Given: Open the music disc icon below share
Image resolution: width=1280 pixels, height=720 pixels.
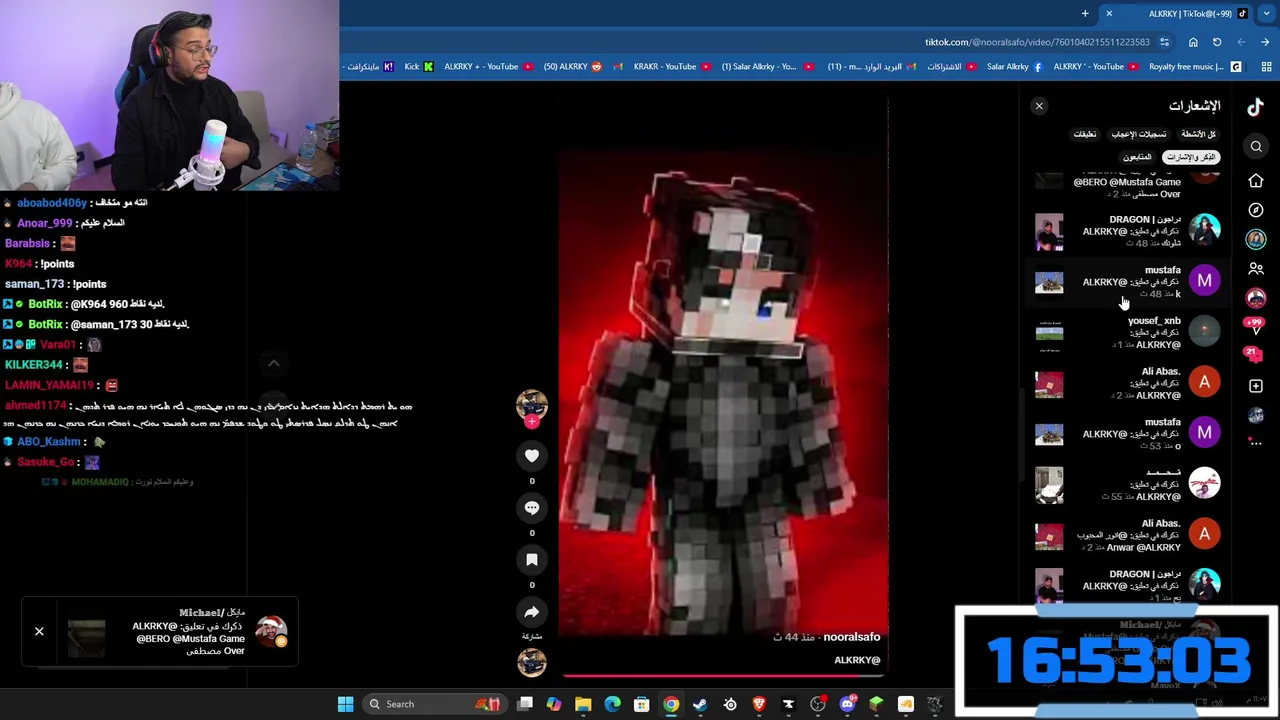Looking at the screenshot, I should pyautogui.click(x=532, y=662).
